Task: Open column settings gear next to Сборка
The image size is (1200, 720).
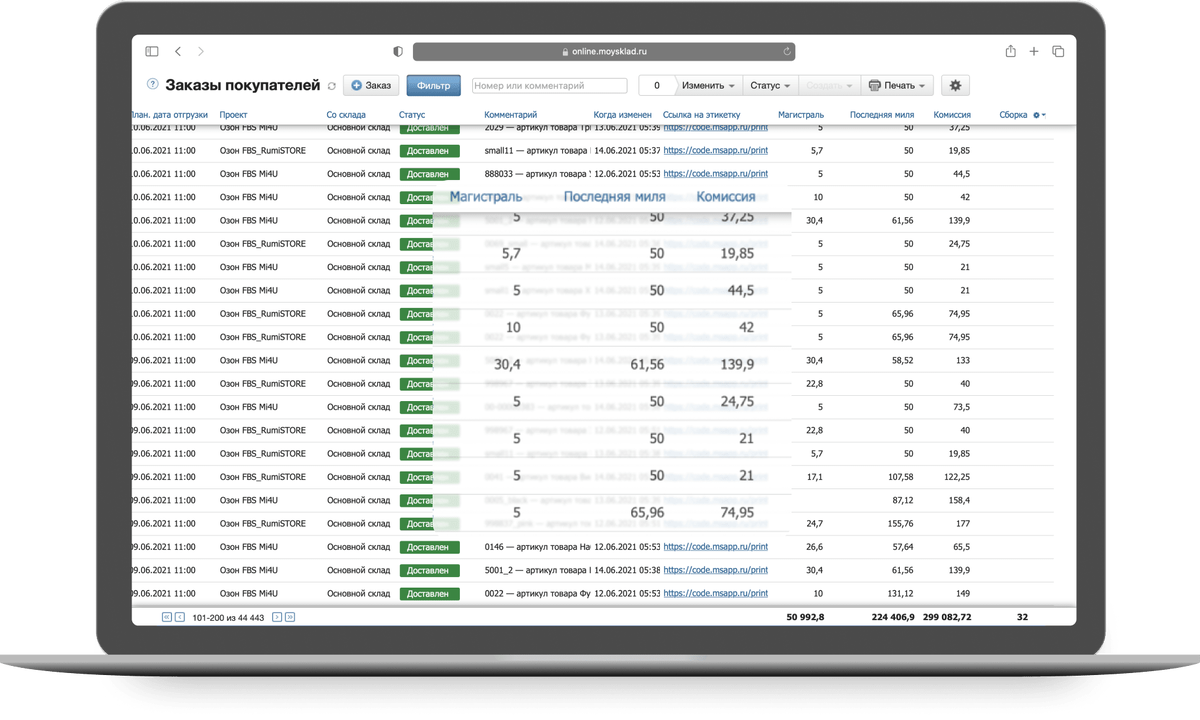Action: (1038, 115)
